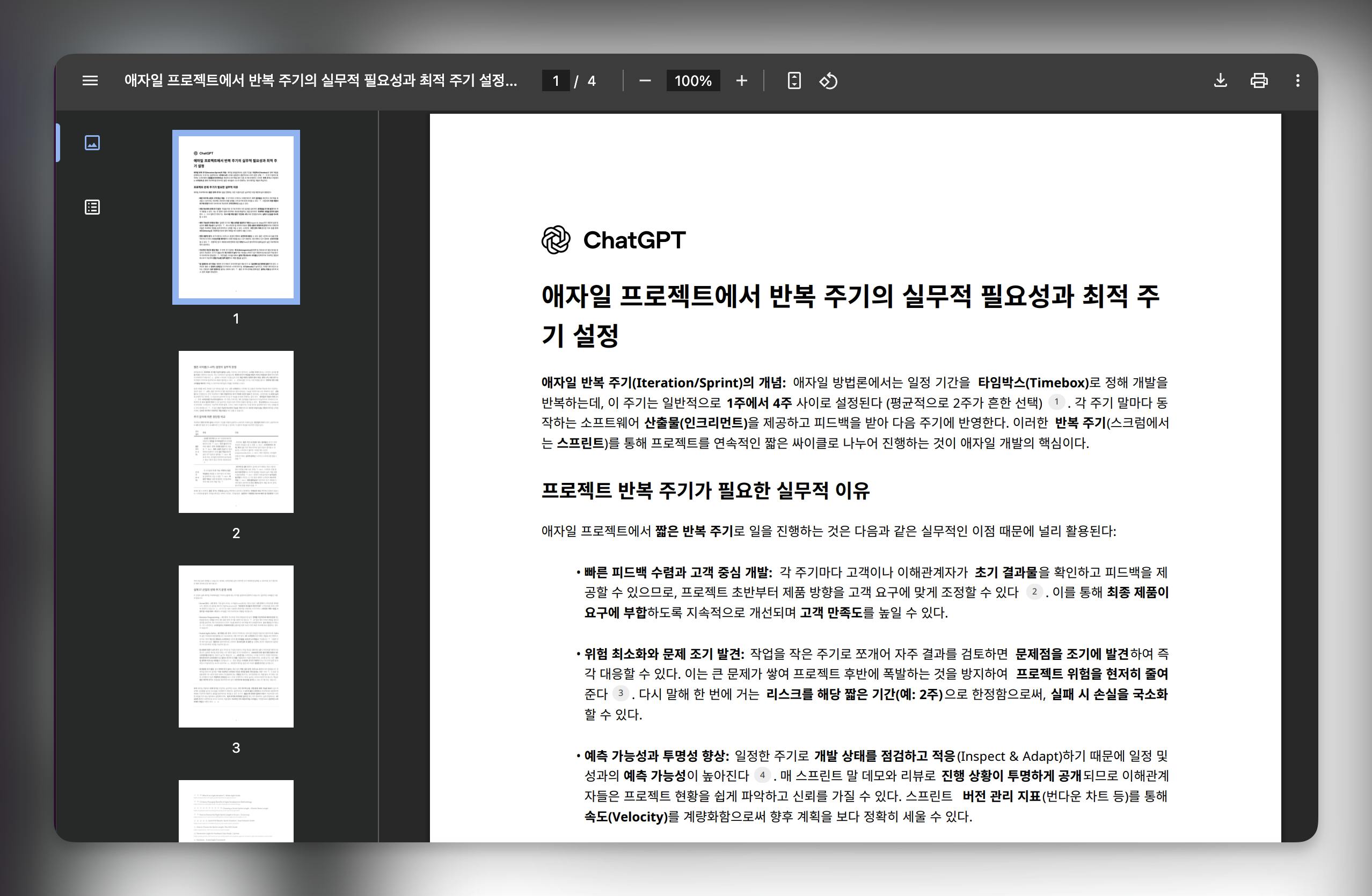Select page 1 thumbnail
This screenshot has width=1372, height=896.
coord(236,217)
